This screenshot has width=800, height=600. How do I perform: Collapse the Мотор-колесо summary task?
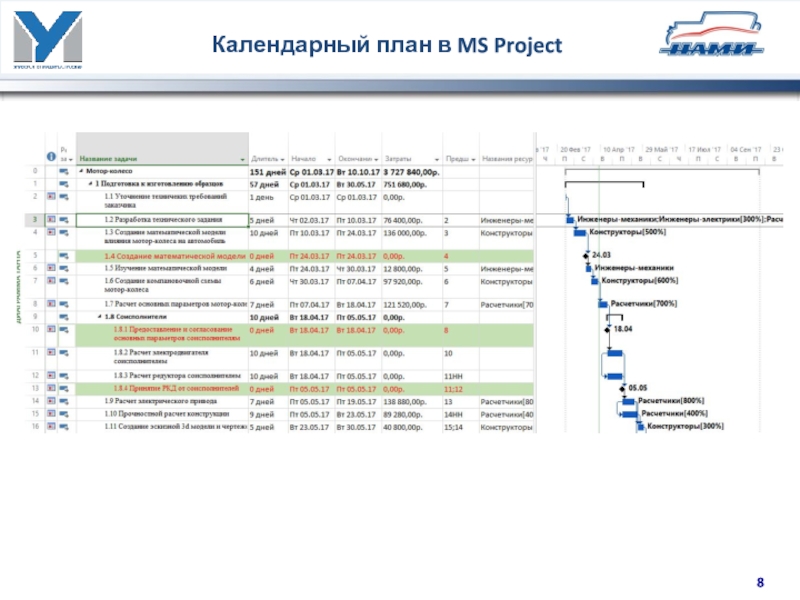(x=81, y=171)
